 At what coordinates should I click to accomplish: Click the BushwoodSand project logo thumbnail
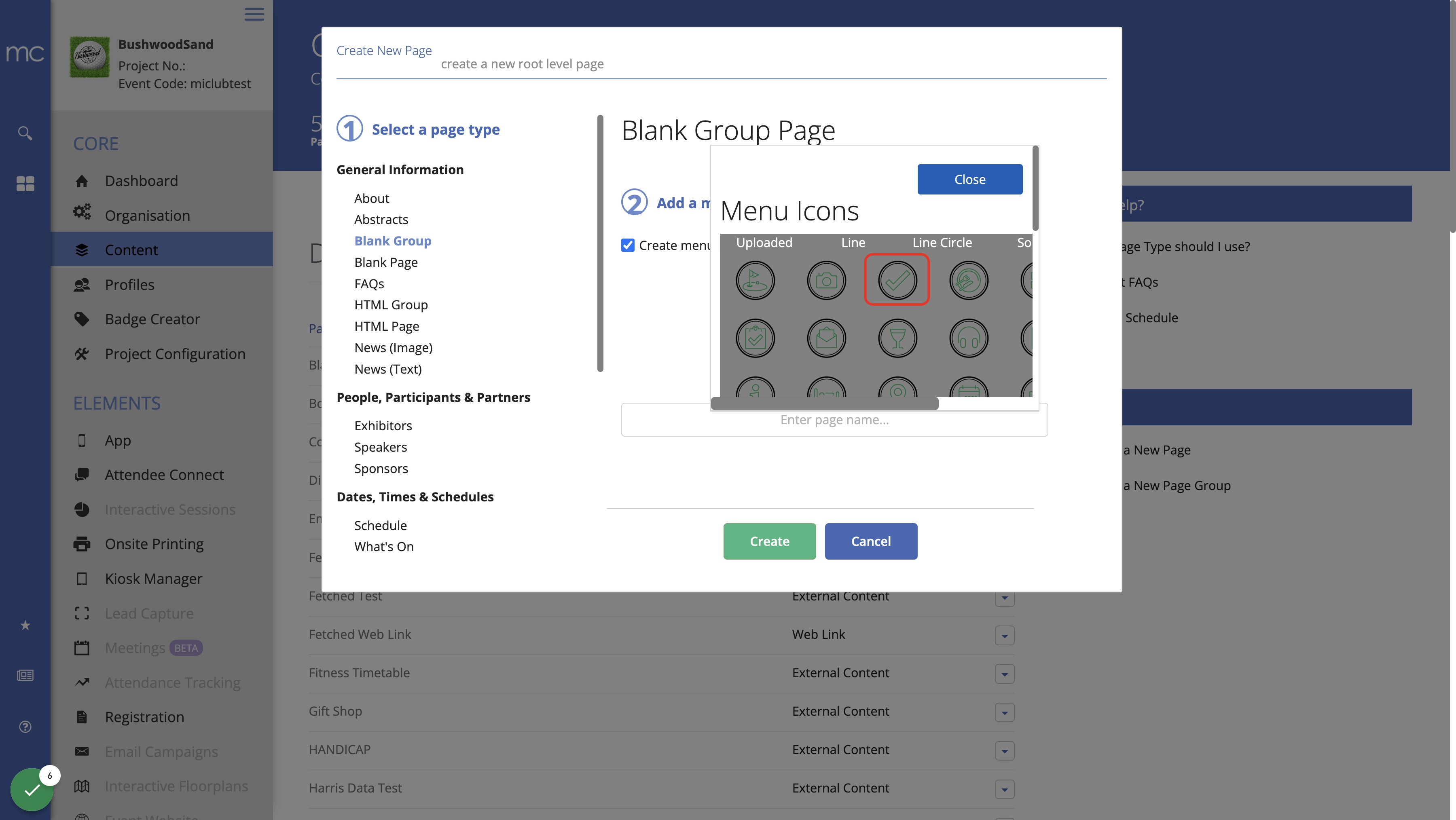coord(89,57)
